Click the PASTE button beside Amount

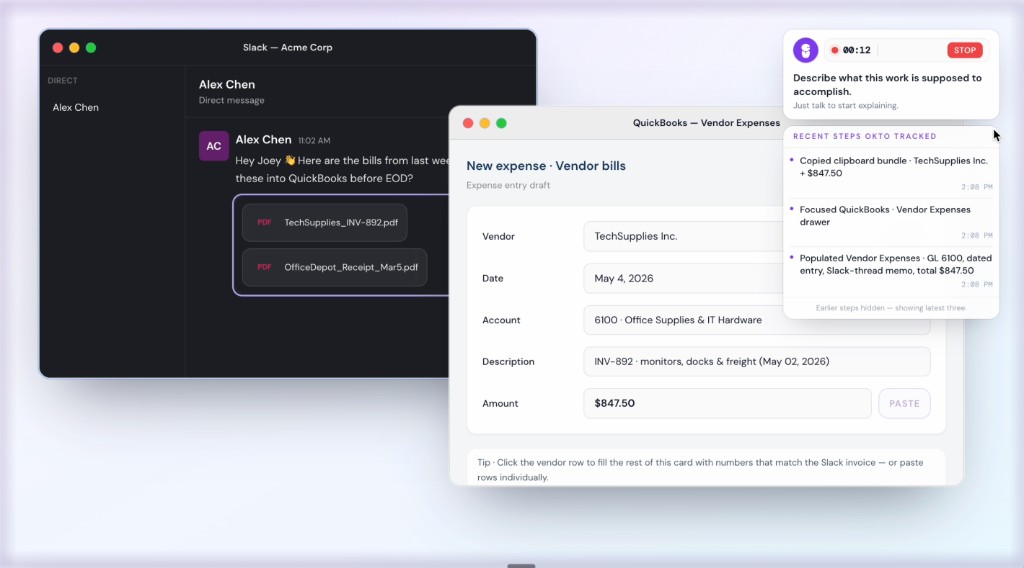pyautogui.click(x=904, y=403)
